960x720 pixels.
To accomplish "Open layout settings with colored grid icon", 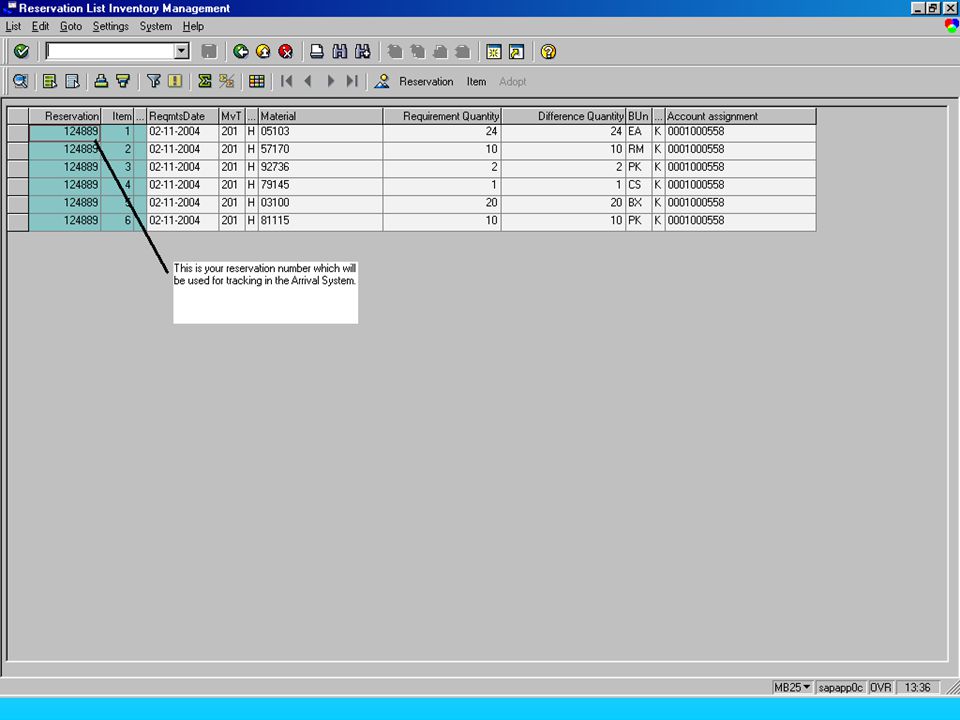I will [x=257, y=81].
